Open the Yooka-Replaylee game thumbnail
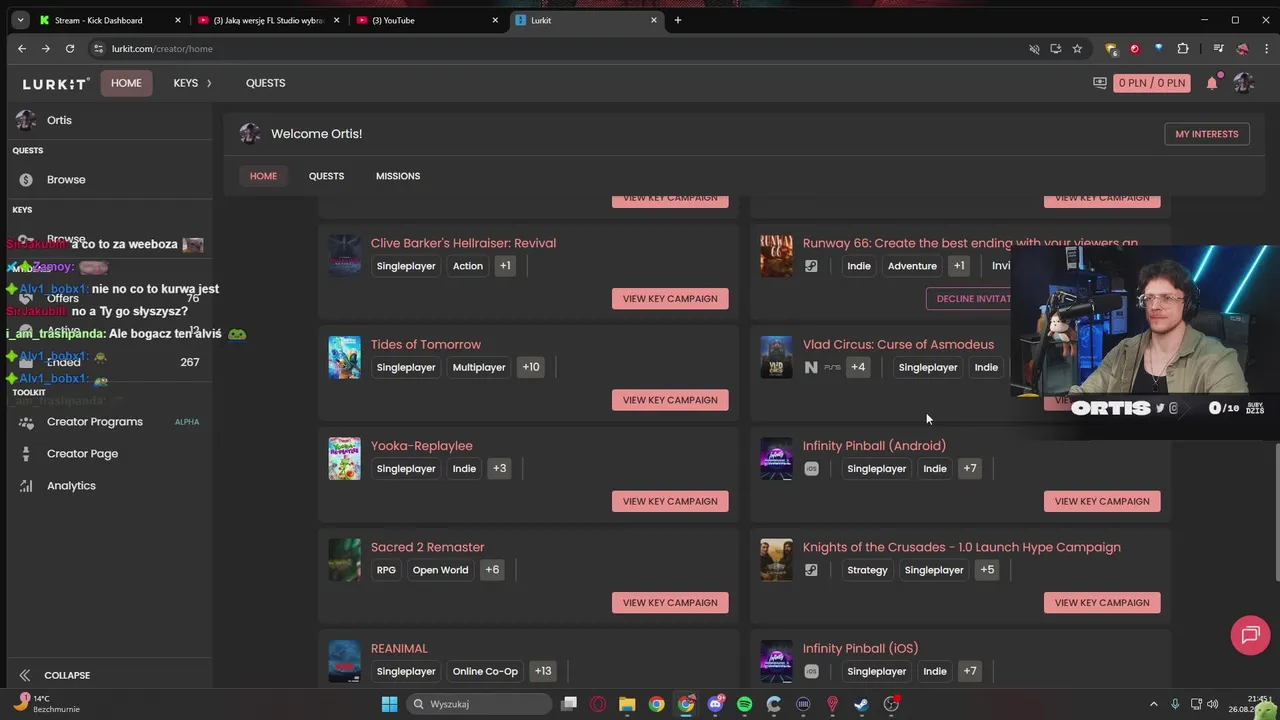1280x720 pixels. pos(344,459)
